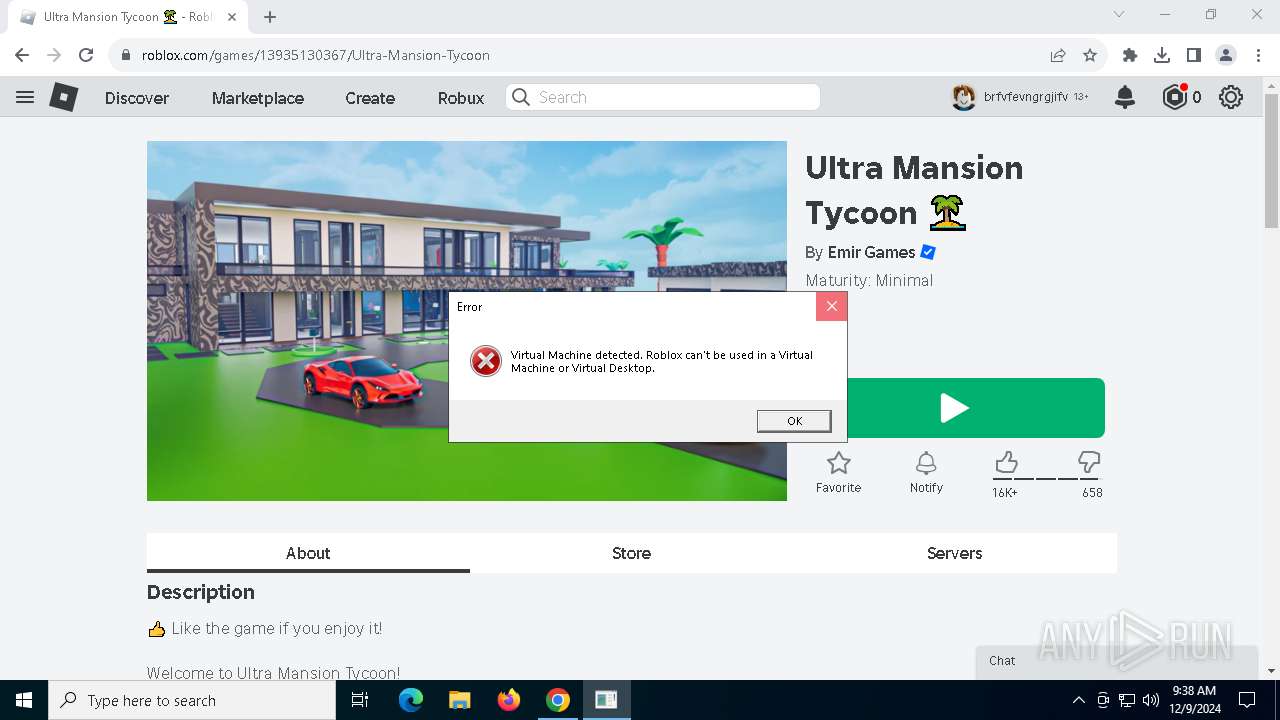This screenshot has height=720, width=1280.
Task: Open the Marketplace page
Action: (x=258, y=98)
